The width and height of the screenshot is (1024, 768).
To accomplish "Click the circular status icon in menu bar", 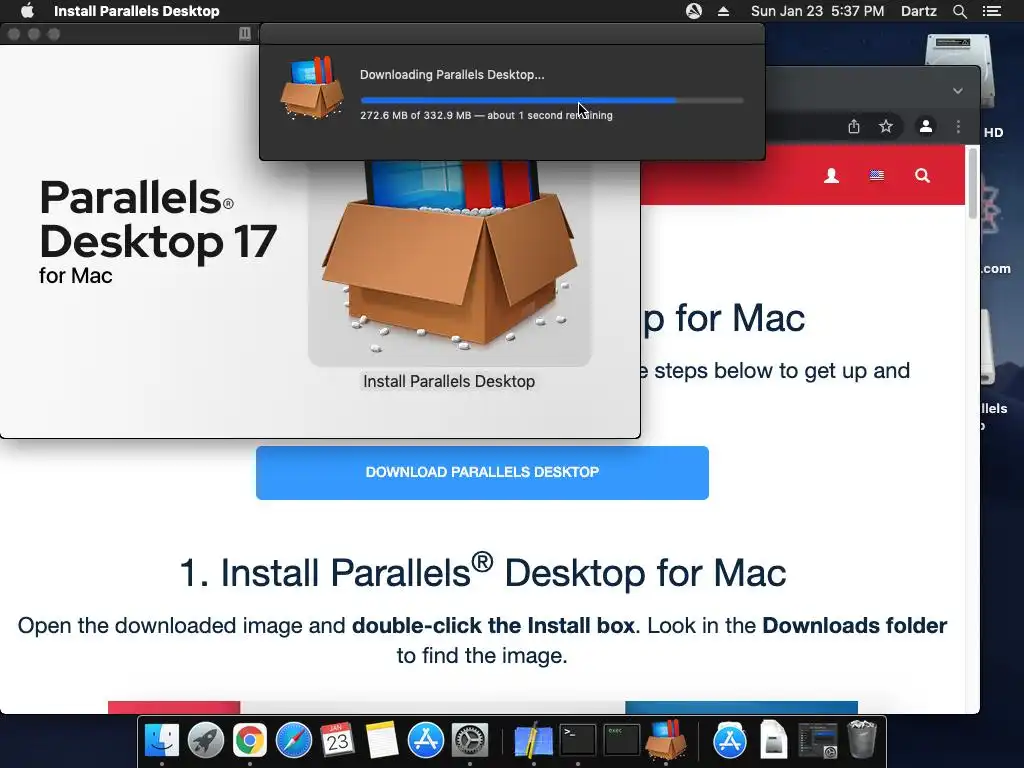I will (694, 11).
